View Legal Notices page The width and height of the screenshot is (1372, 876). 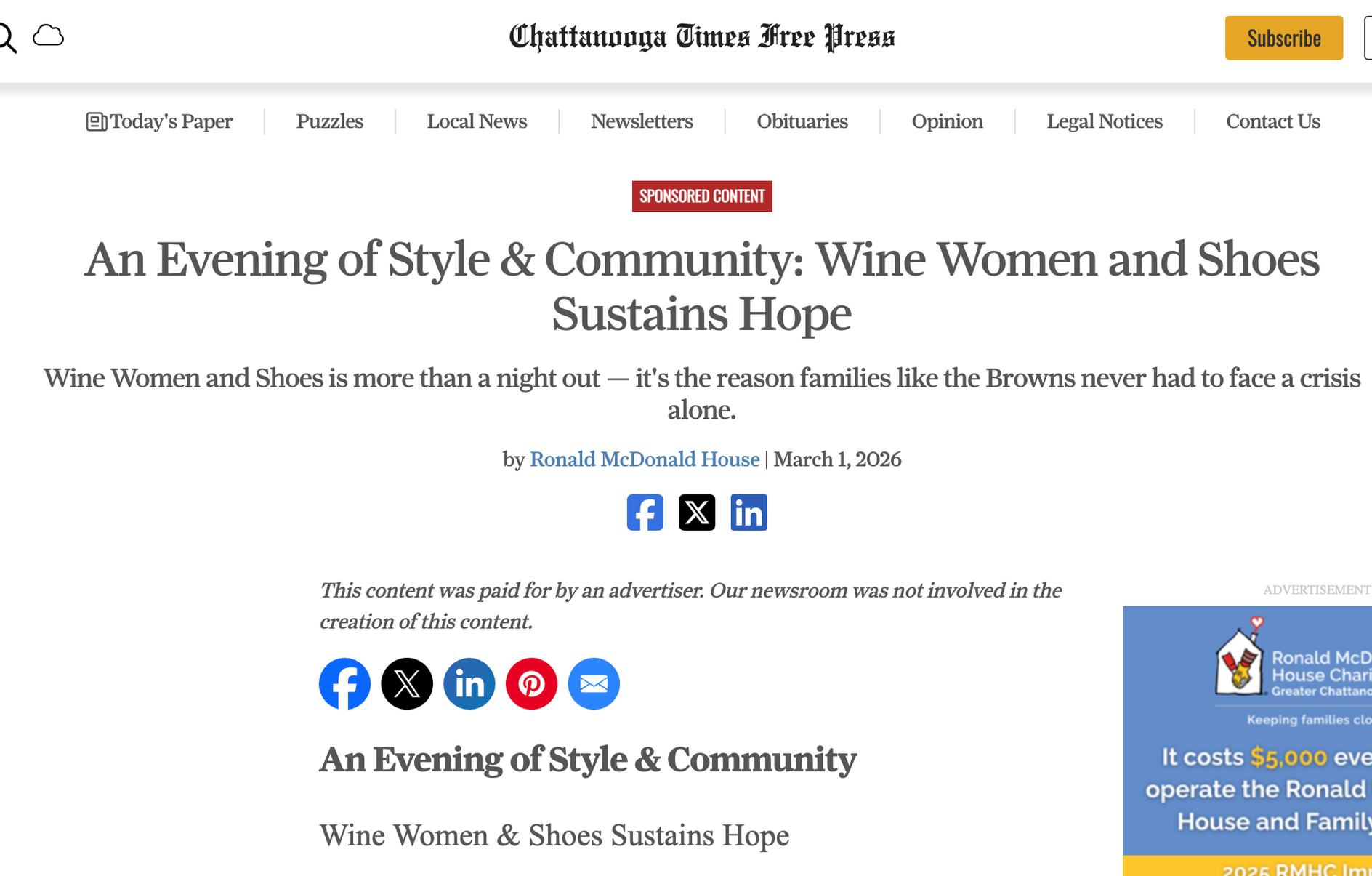1104,121
